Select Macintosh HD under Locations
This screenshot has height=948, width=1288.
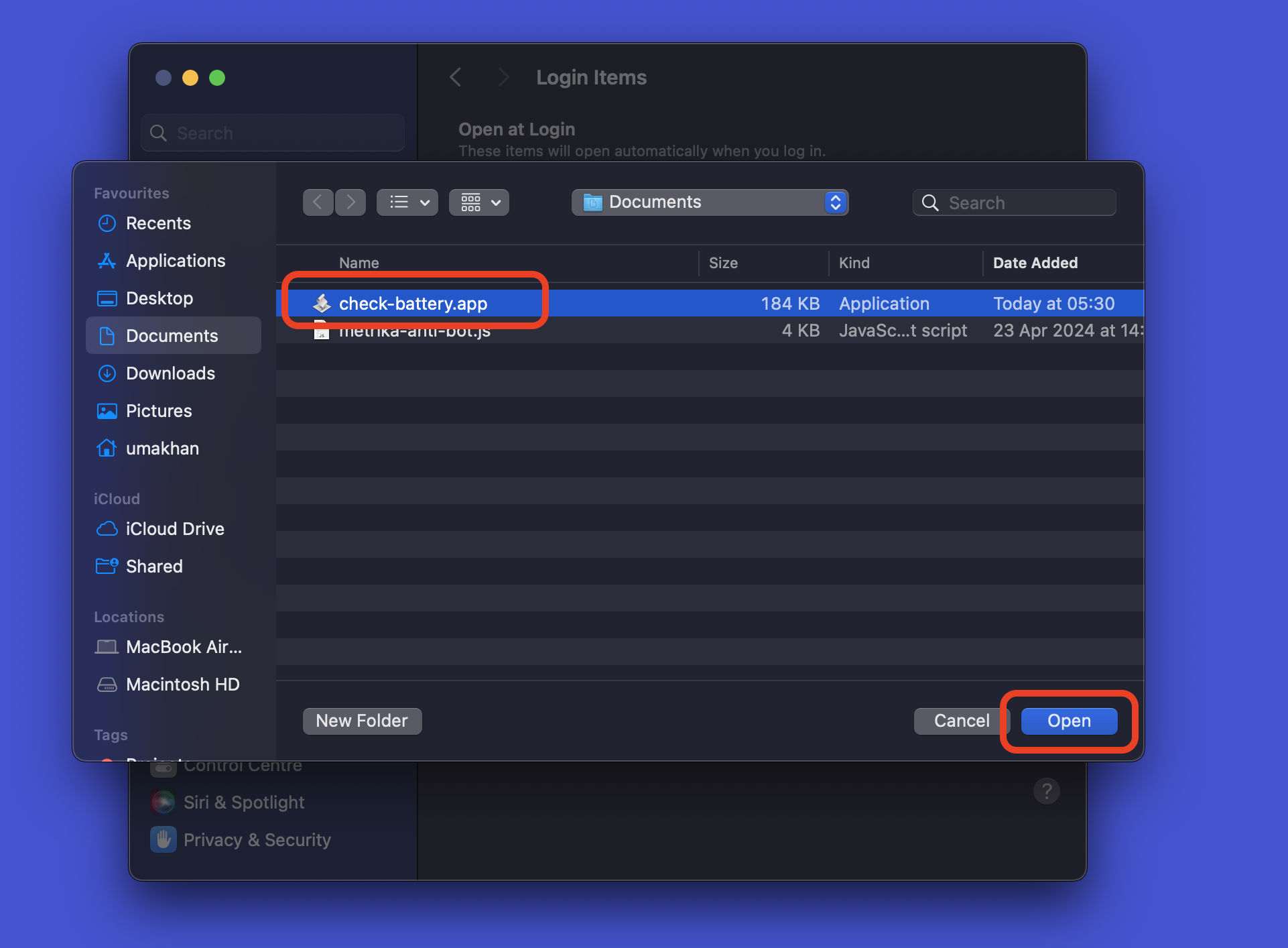coord(182,685)
